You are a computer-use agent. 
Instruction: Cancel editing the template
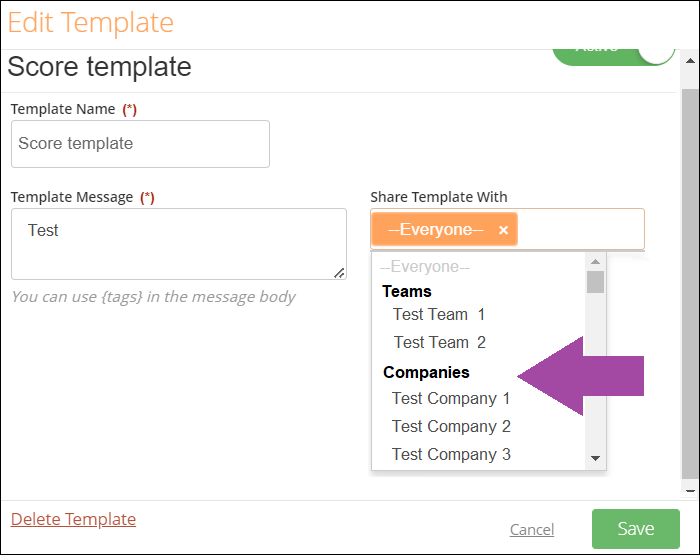tap(532, 530)
